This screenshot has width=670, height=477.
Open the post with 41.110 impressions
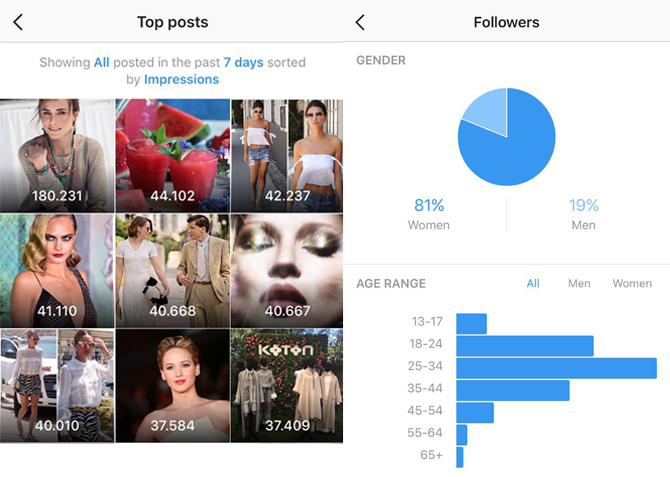[57, 271]
